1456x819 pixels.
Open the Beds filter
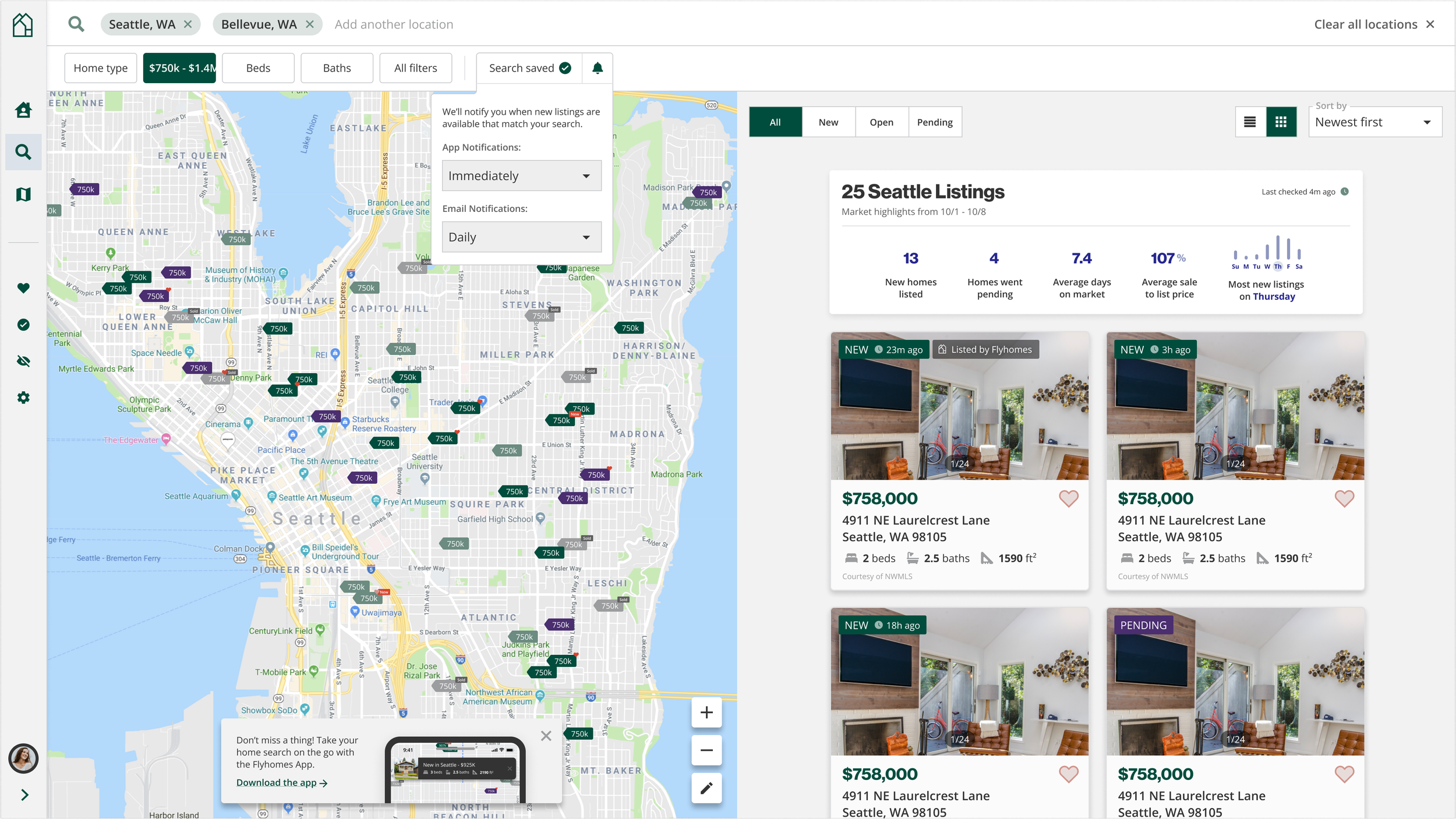pyautogui.click(x=258, y=68)
